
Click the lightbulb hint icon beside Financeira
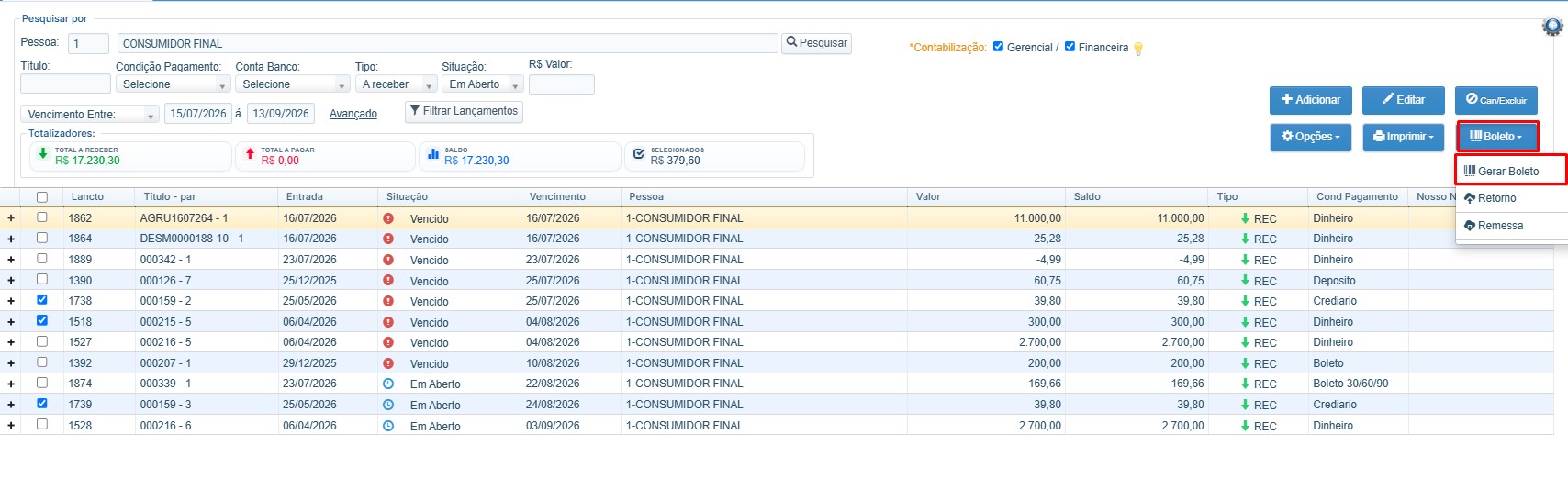(1138, 49)
